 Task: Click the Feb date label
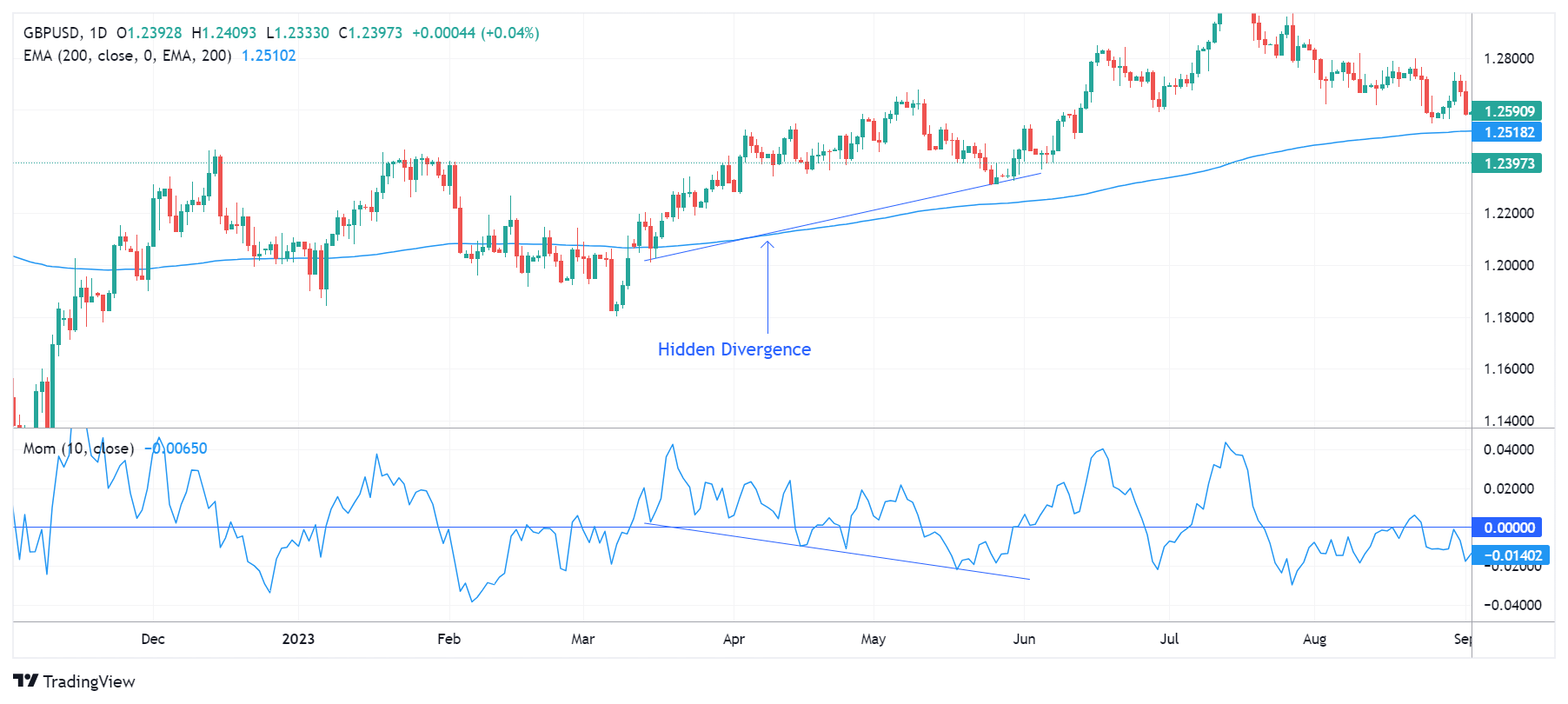coord(448,639)
